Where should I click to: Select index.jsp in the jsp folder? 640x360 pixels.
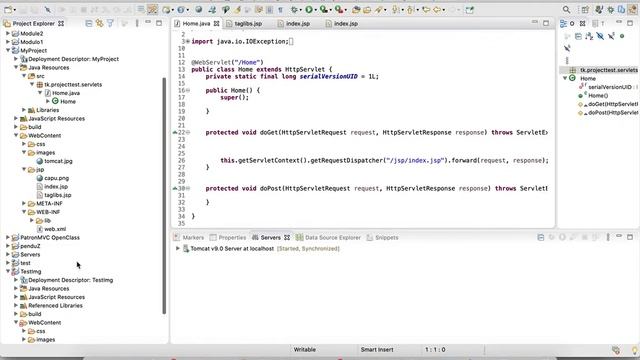pyautogui.click(x=56, y=187)
